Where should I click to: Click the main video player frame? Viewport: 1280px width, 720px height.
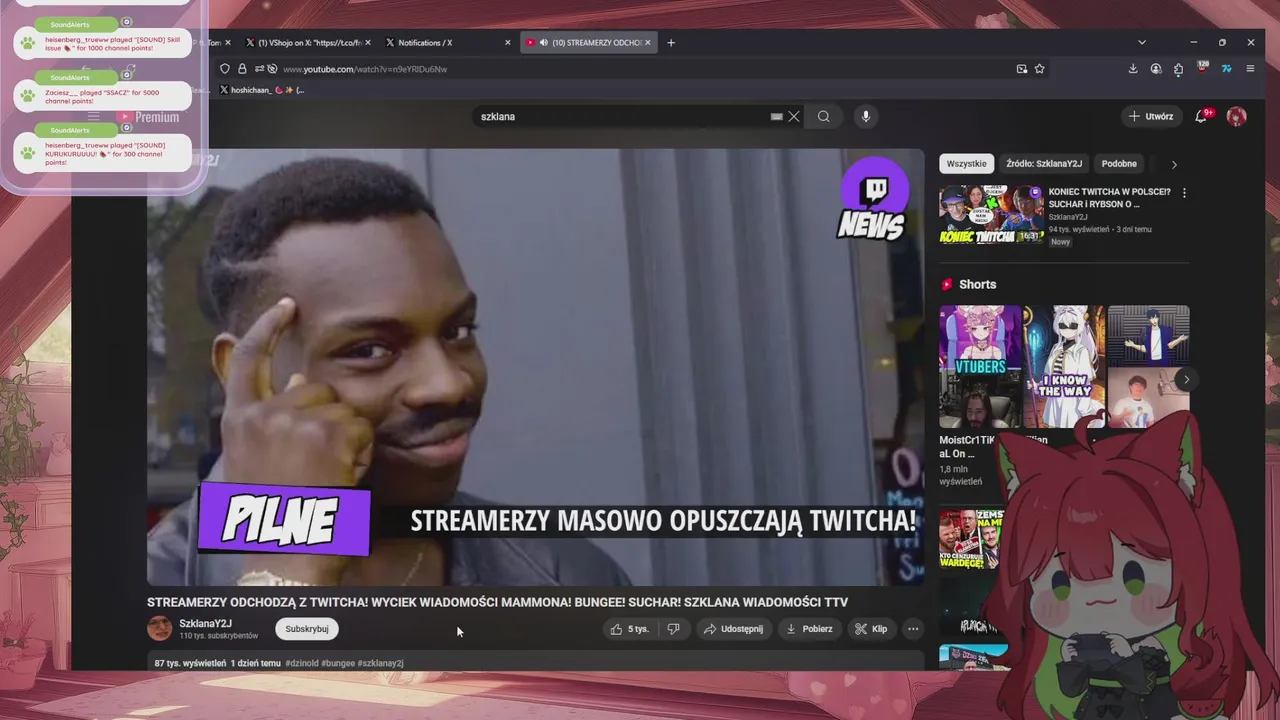pos(535,367)
